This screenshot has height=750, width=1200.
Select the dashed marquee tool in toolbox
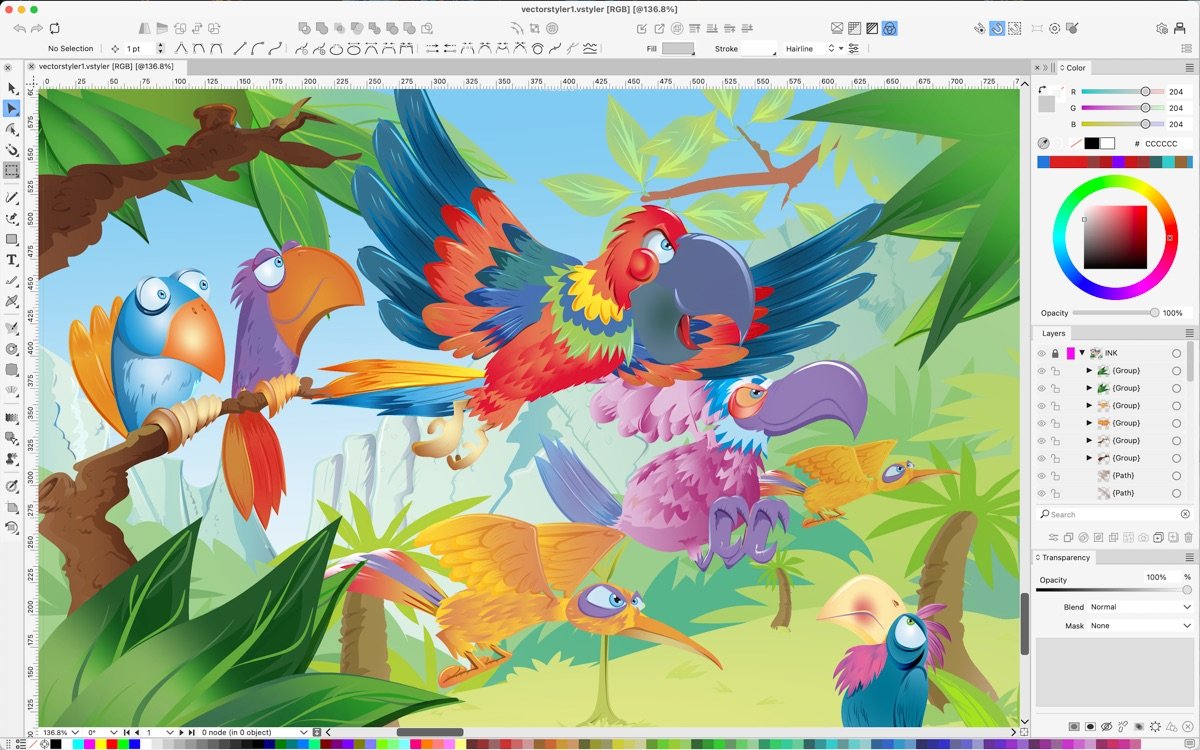12,171
